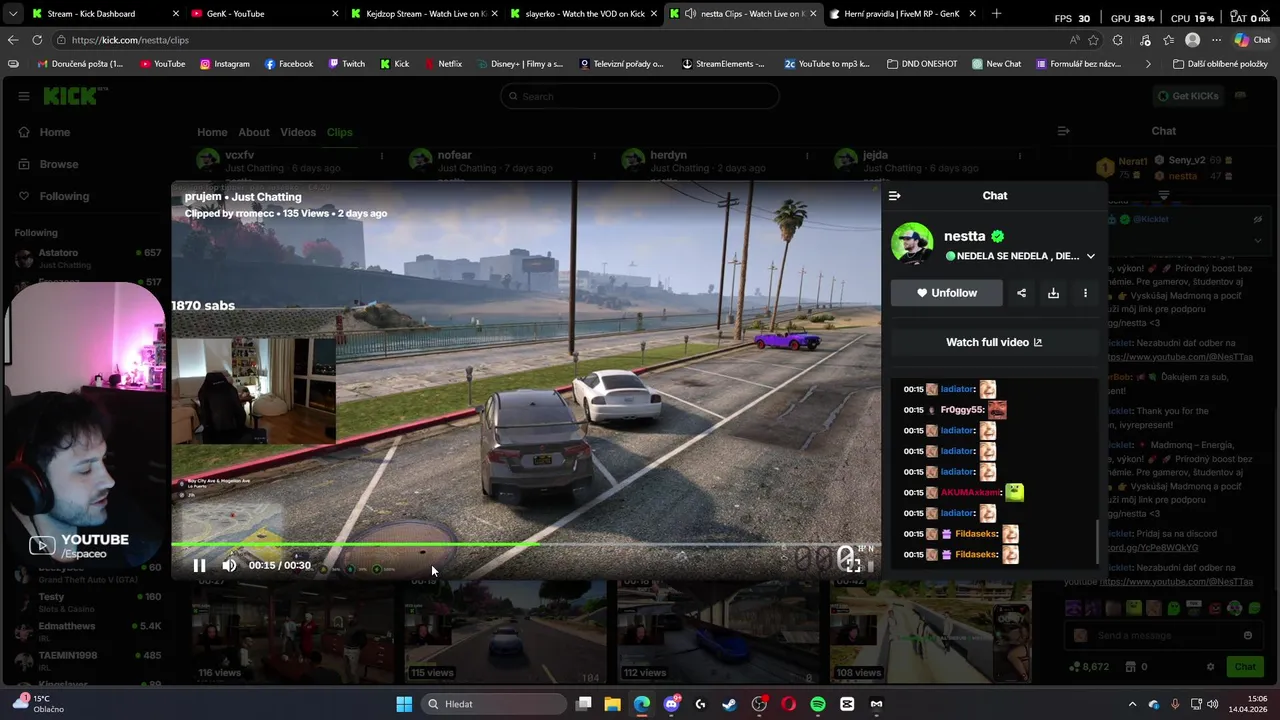The image size is (1280, 720).
Task: Switch to channel Home tab
Action: [212, 132]
